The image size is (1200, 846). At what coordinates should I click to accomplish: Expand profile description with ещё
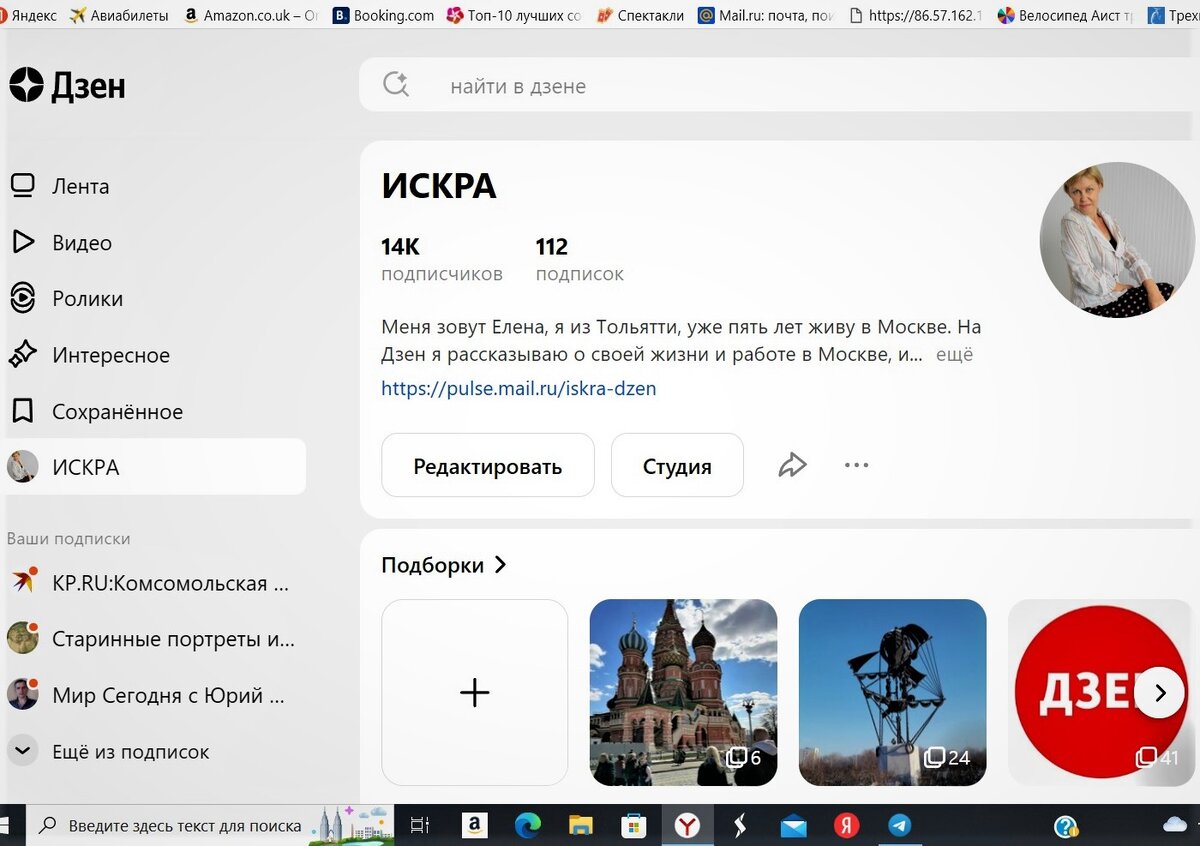(x=953, y=353)
